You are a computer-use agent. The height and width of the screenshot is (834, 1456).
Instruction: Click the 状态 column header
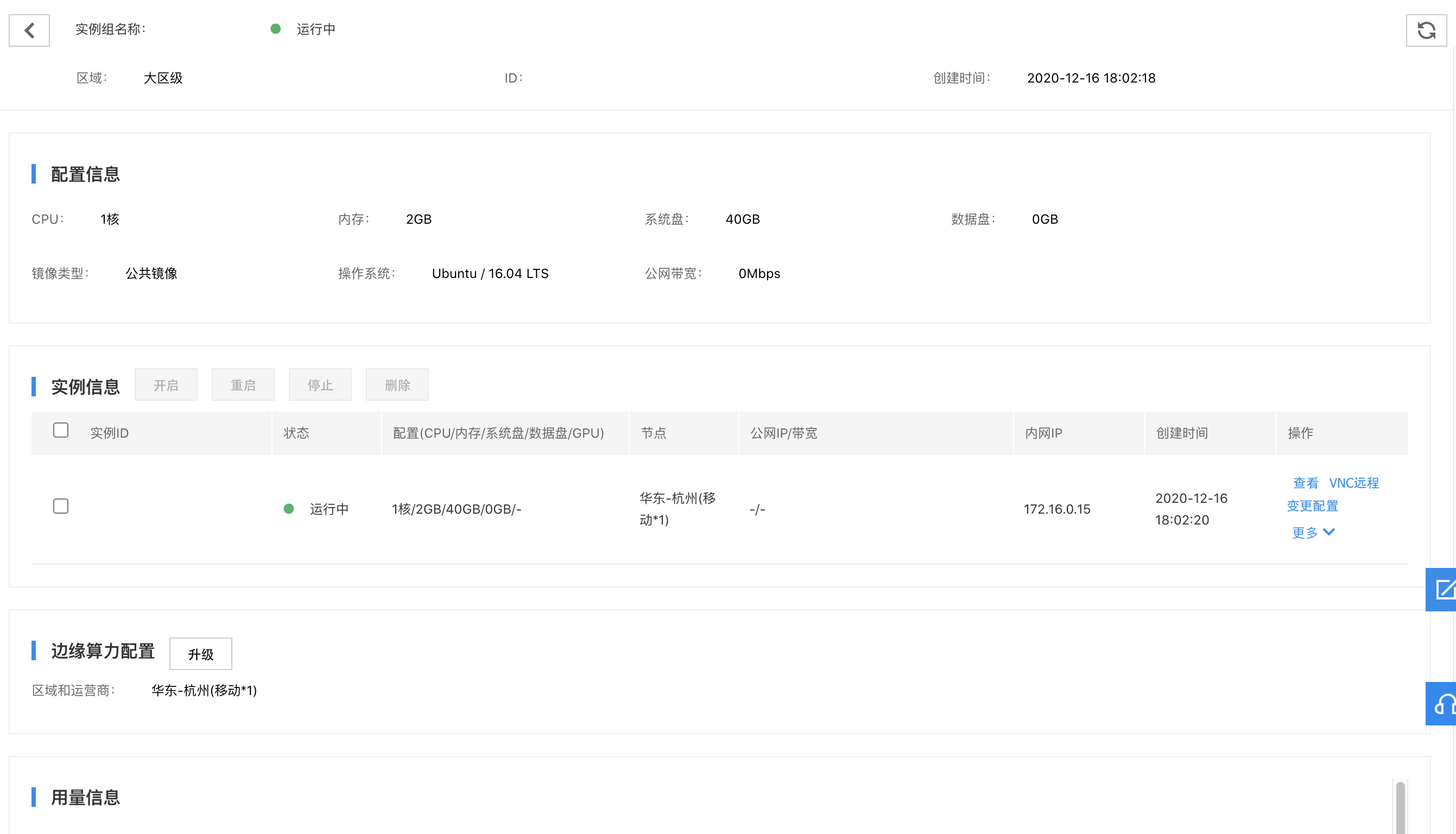[296, 433]
